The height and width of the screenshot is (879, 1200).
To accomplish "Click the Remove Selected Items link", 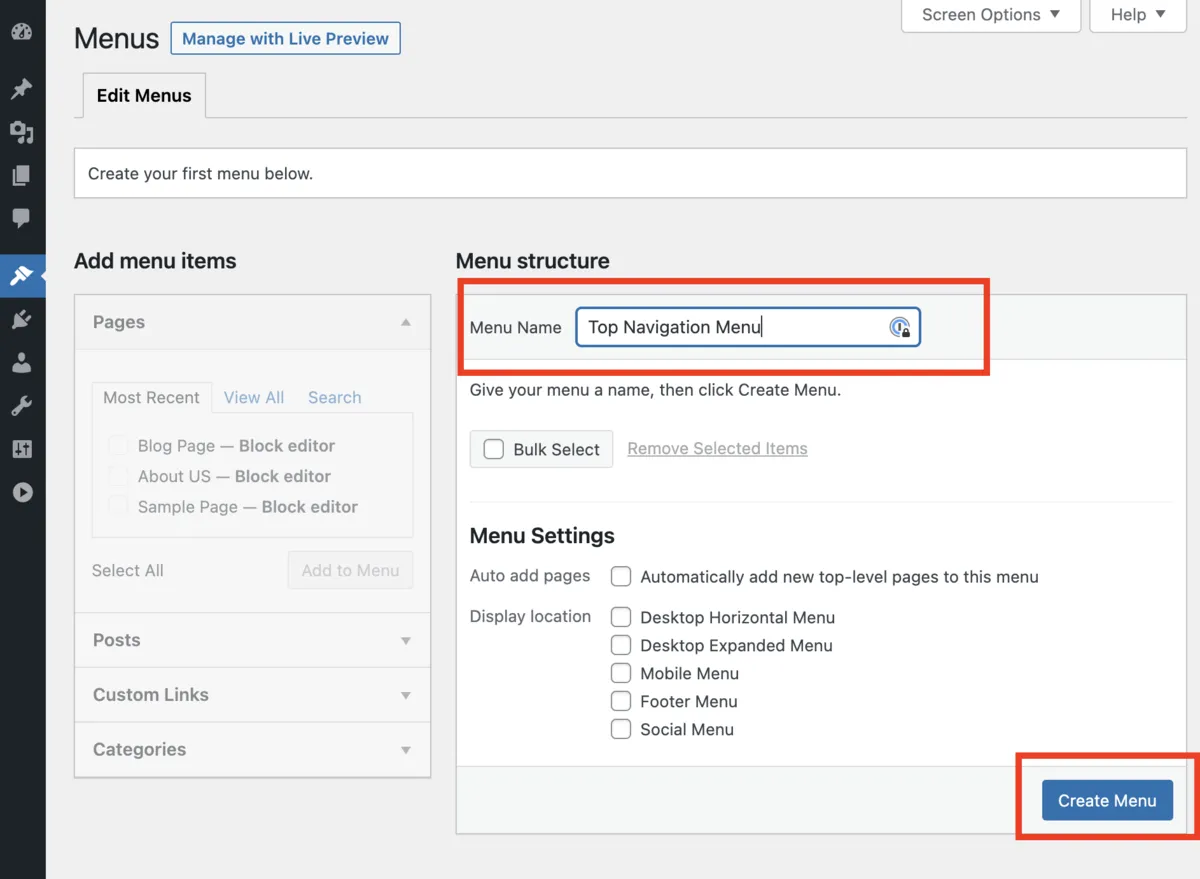I will [717, 449].
